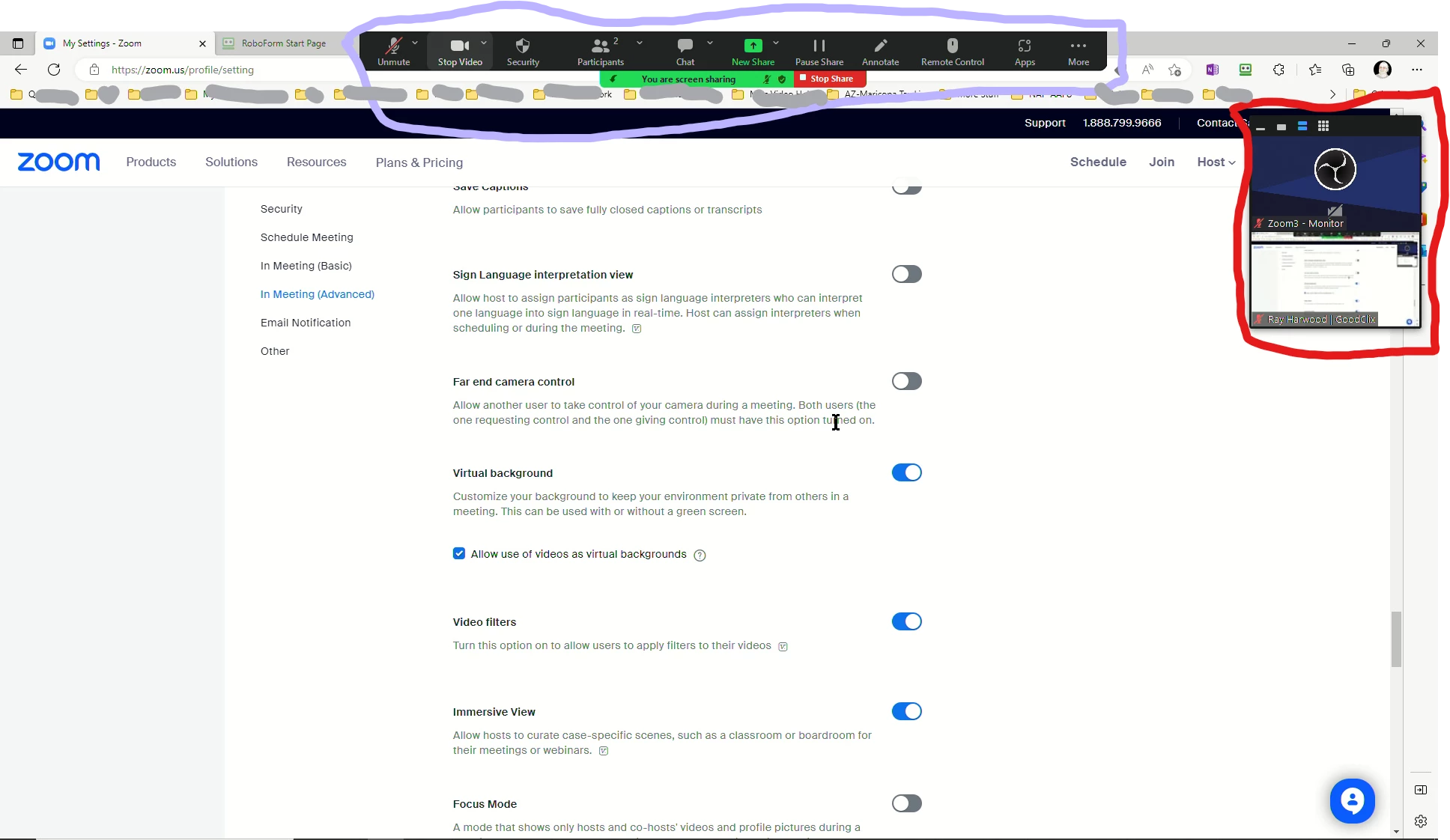The image size is (1450, 840).
Task: Open the blue chat assistant bubble
Action: 1352,800
